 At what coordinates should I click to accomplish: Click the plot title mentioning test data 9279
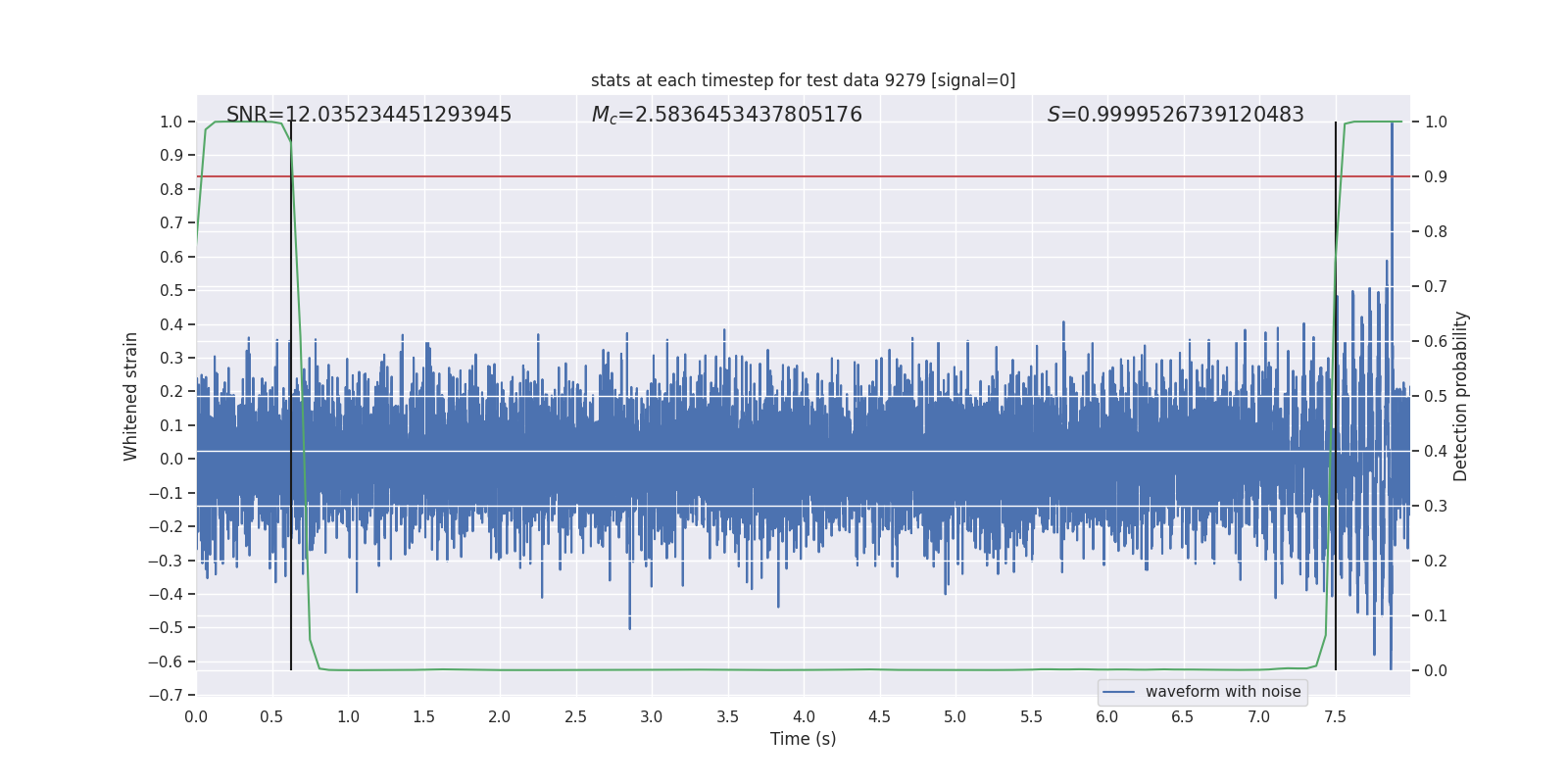[803, 80]
